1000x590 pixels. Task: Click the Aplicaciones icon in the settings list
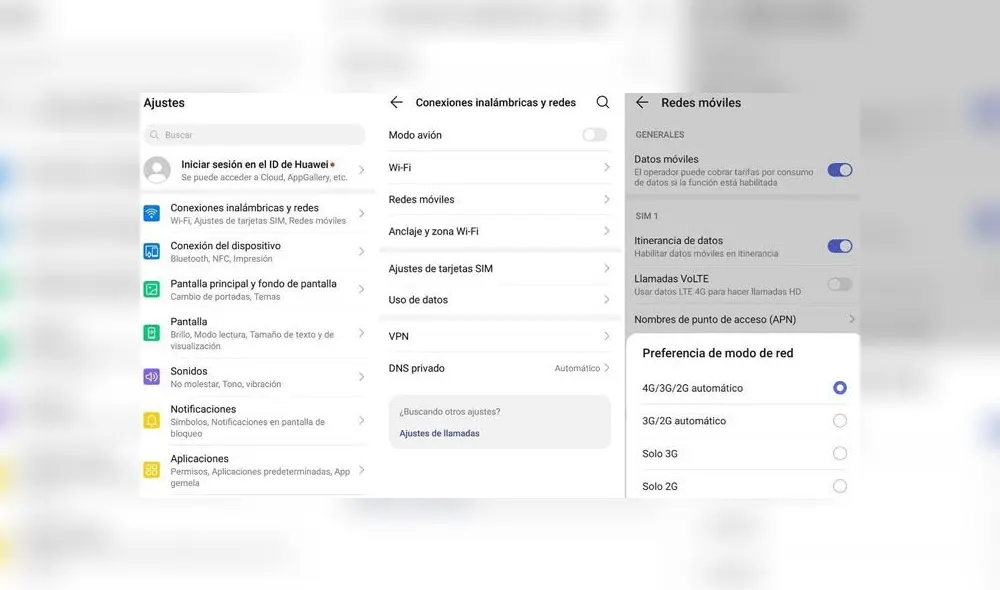coord(152,464)
